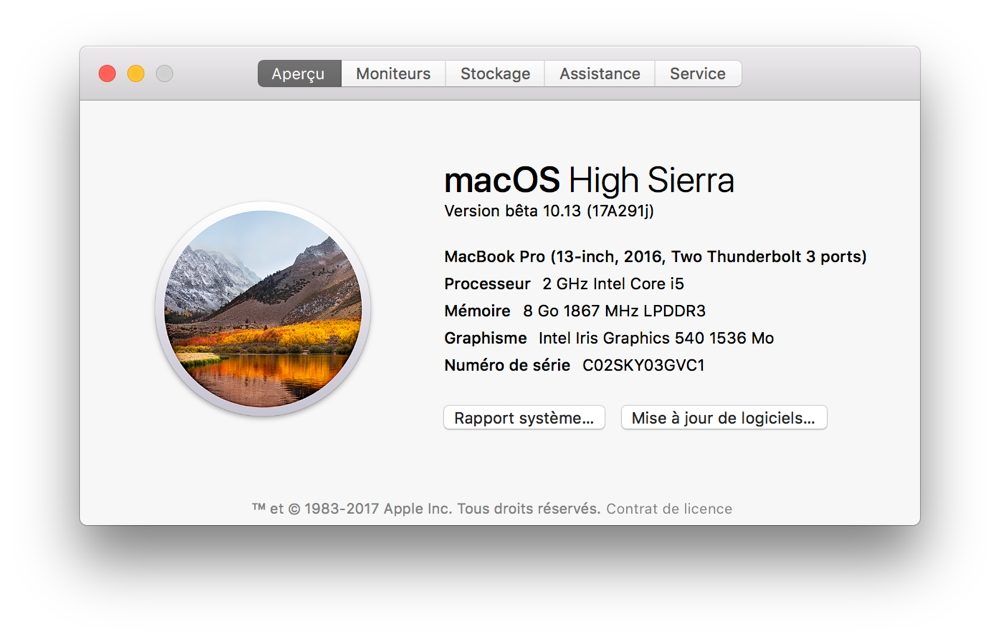Image resolution: width=1000 pixels, height=640 pixels.
Task: Click the Graphisme Intel Iris line
Action: coord(608,338)
